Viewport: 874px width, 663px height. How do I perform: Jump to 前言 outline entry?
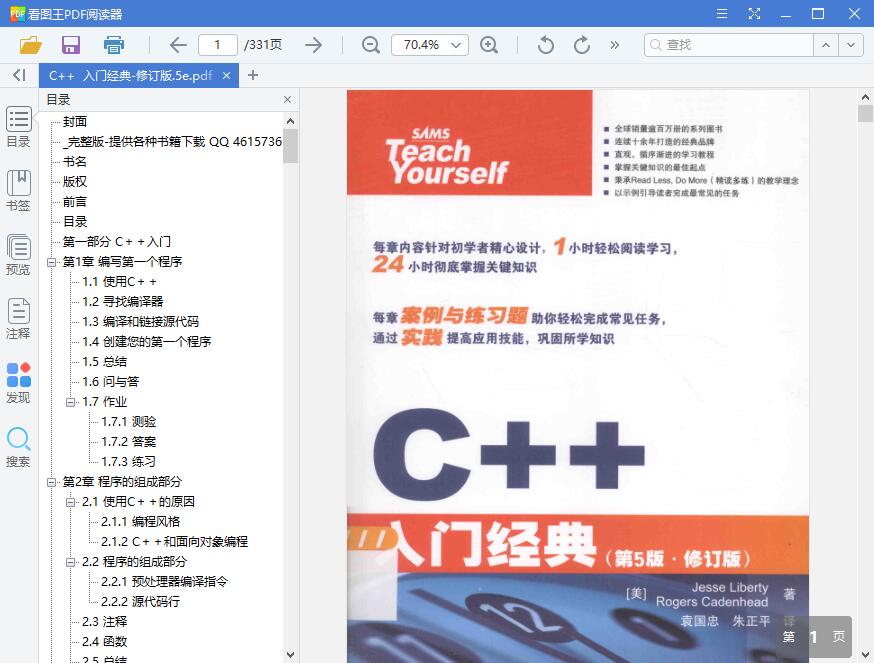75,202
